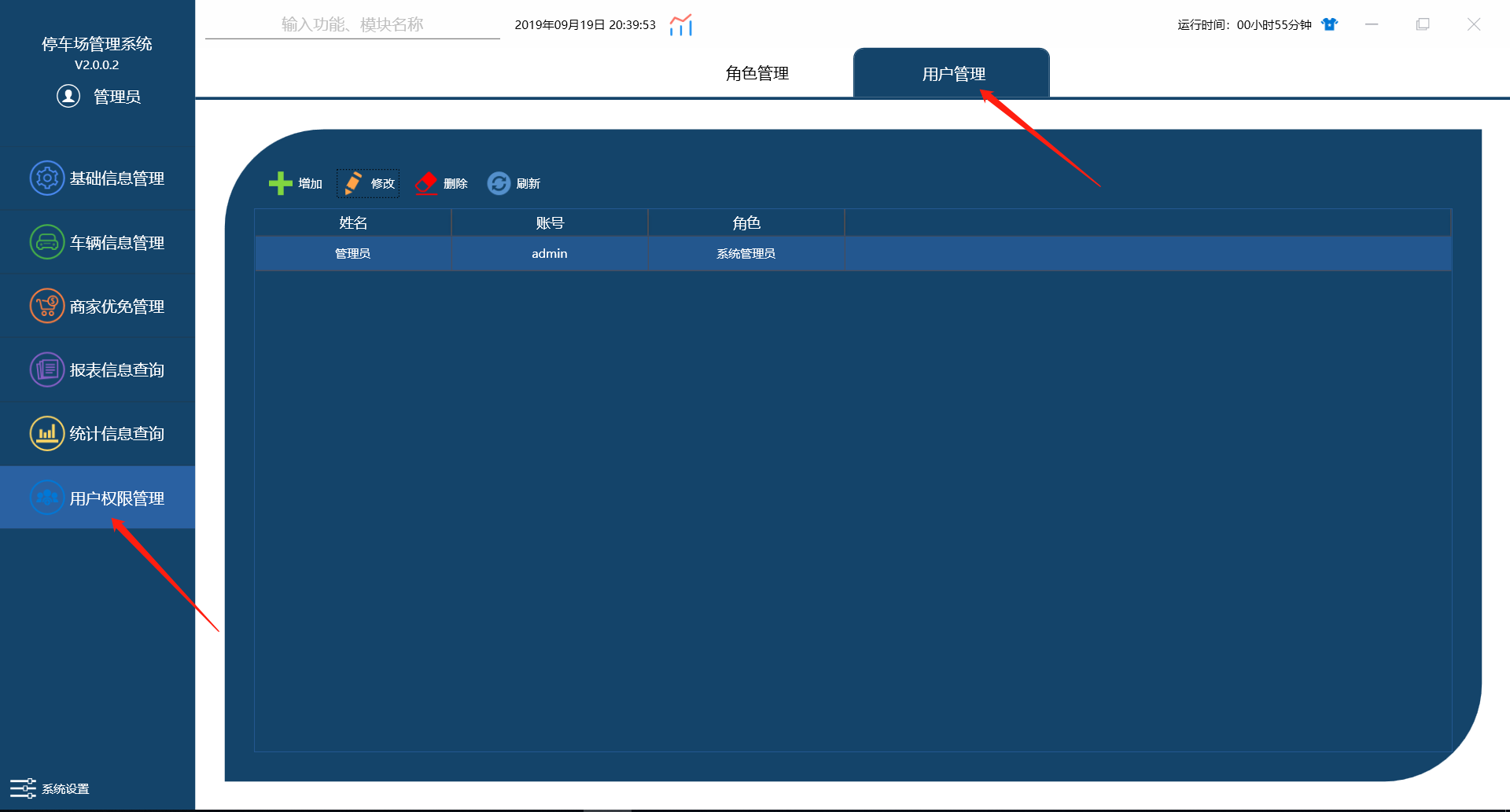Screen dimensions: 1510x812
Task: Click the V2.0.0.2 version text
Action: 97,64
